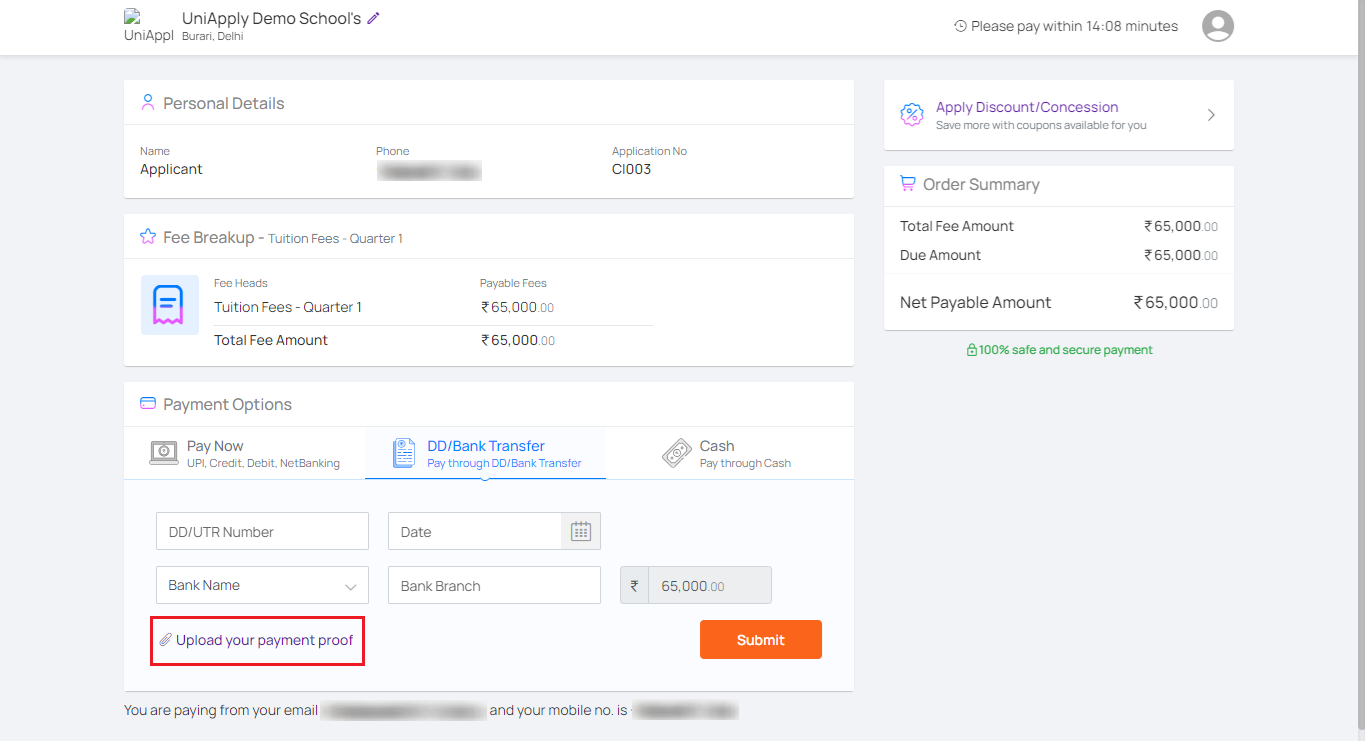
Task: Click the shopping cart Order Summary icon
Action: point(907,184)
